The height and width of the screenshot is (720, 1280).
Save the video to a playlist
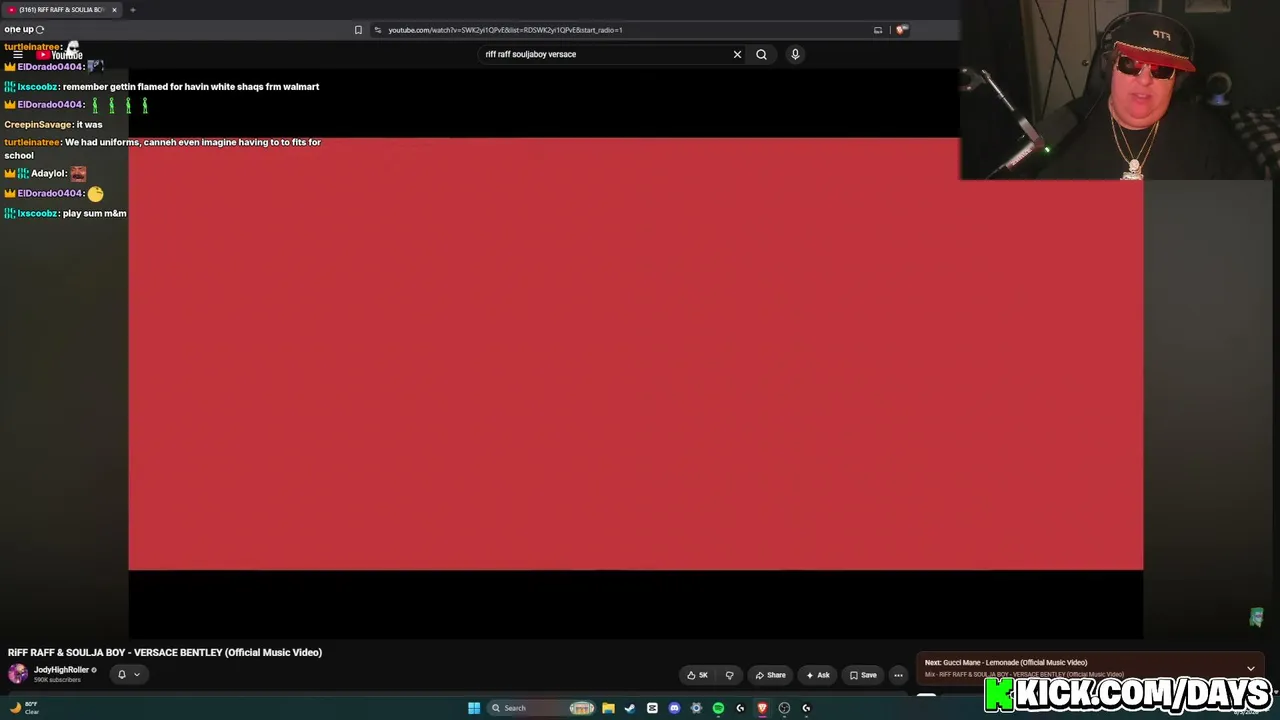click(x=863, y=675)
